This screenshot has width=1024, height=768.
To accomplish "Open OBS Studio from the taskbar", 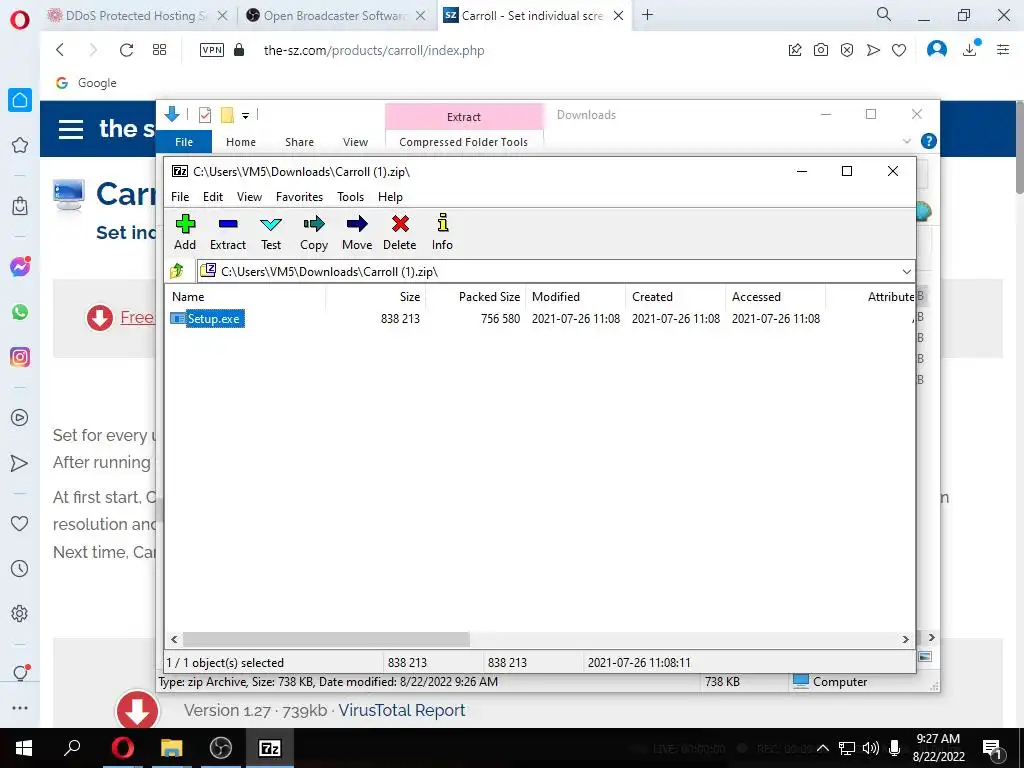I will click(x=220, y=748).
